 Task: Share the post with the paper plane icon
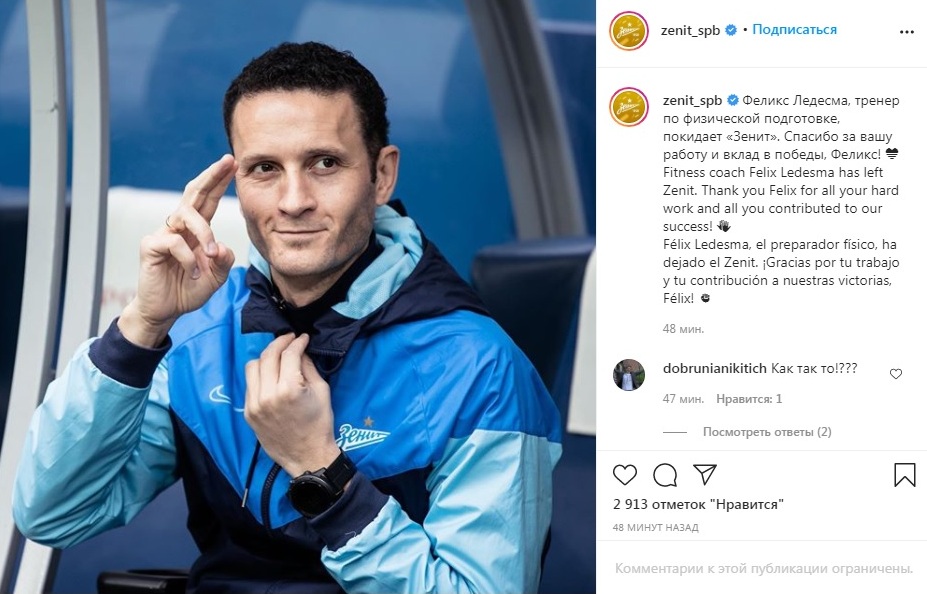(705, 474)
